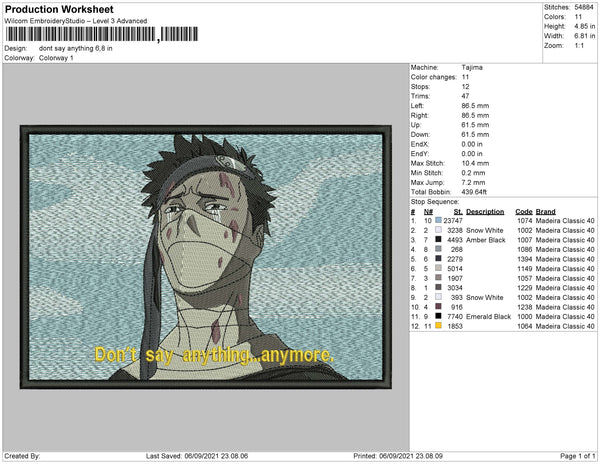The width and height of the screenshot is (600, 464).
Task: Click the Trims value 47
Action: (465, 96)
